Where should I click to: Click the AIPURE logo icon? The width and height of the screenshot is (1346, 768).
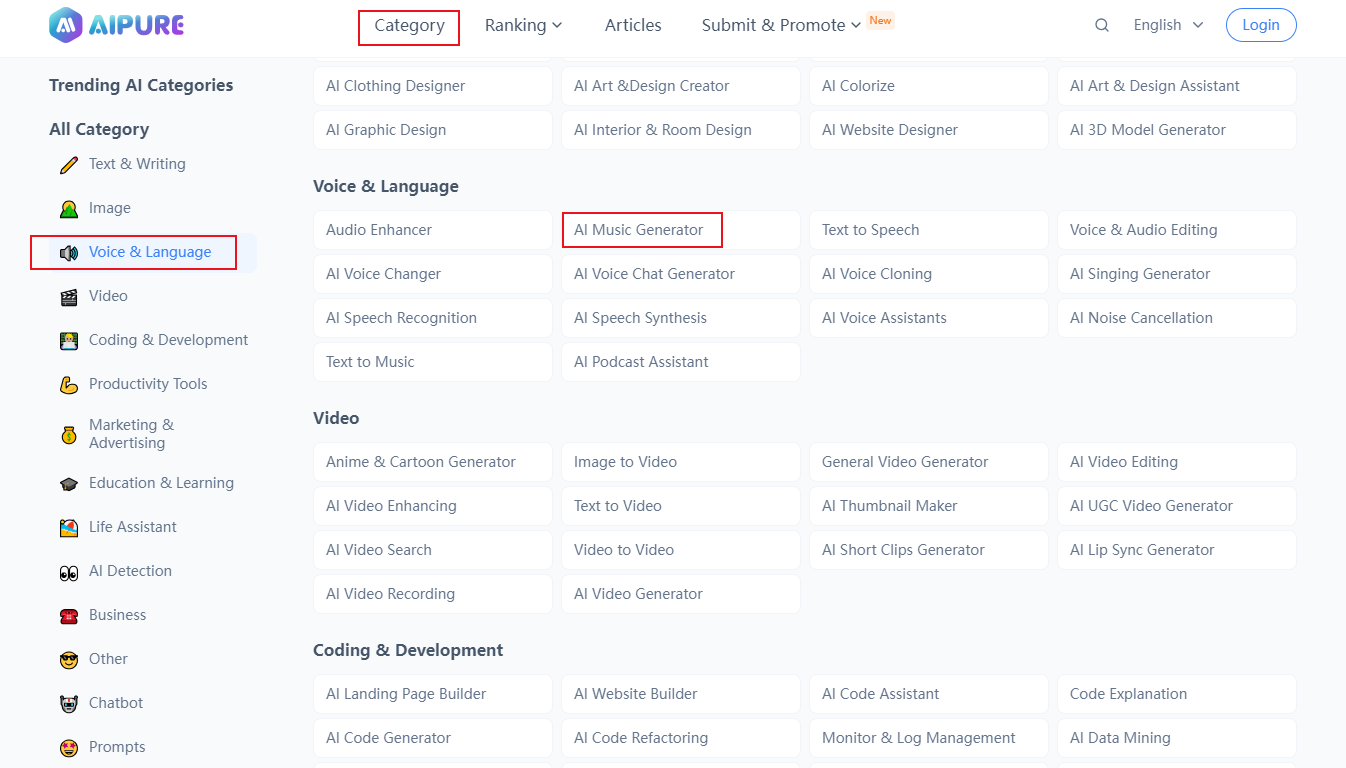tap(66, 25)
